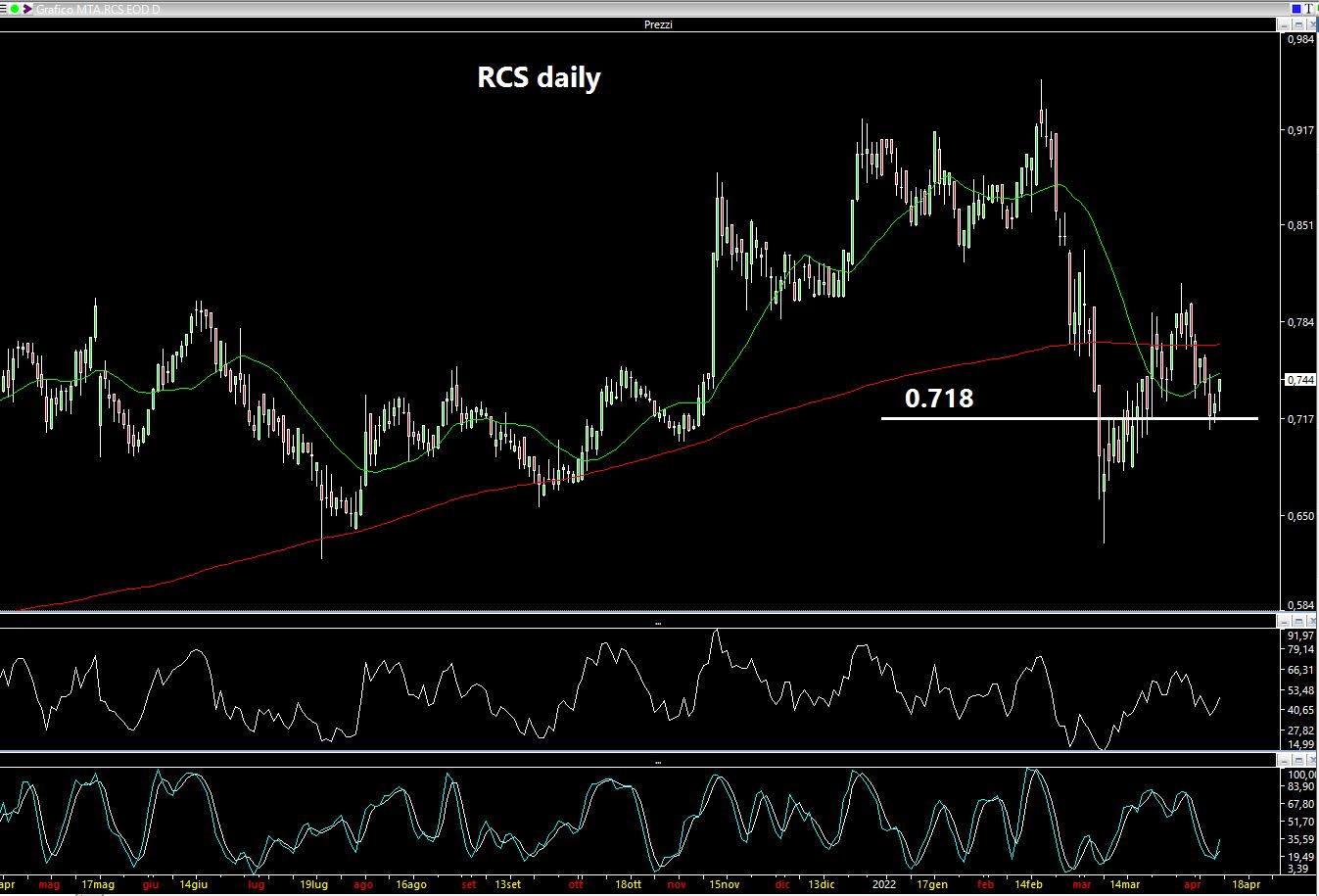Click the blue square icon at top right

pyautogui.click(x=1295, y=9)
